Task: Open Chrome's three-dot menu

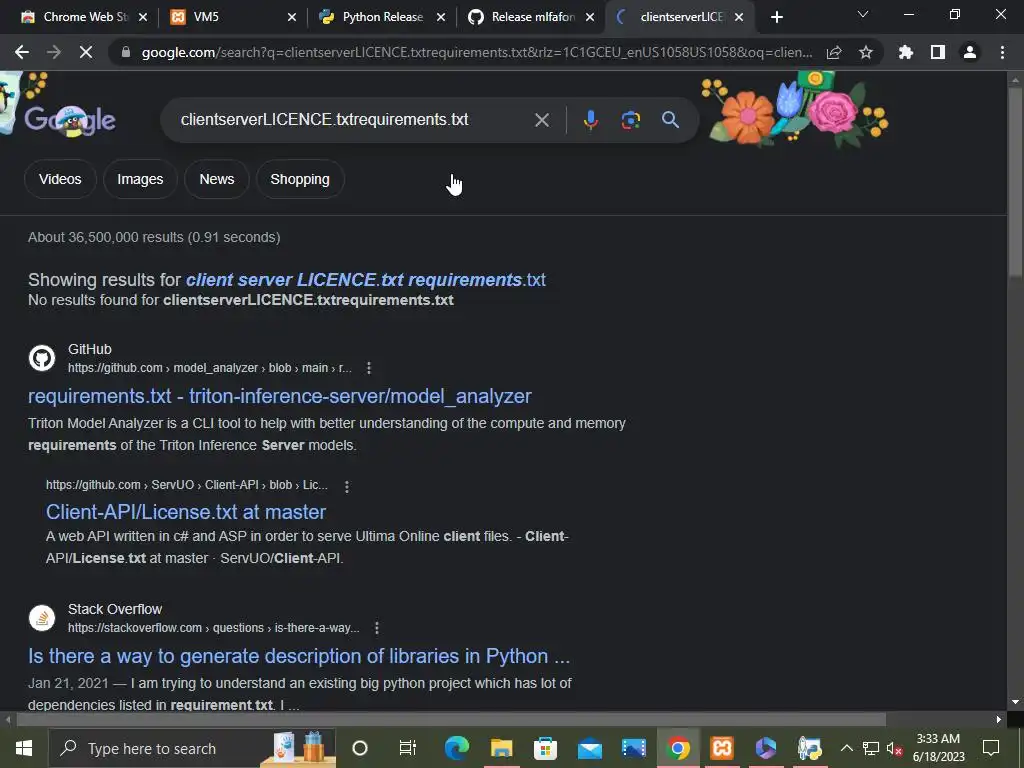Action: click(1002, 52)
